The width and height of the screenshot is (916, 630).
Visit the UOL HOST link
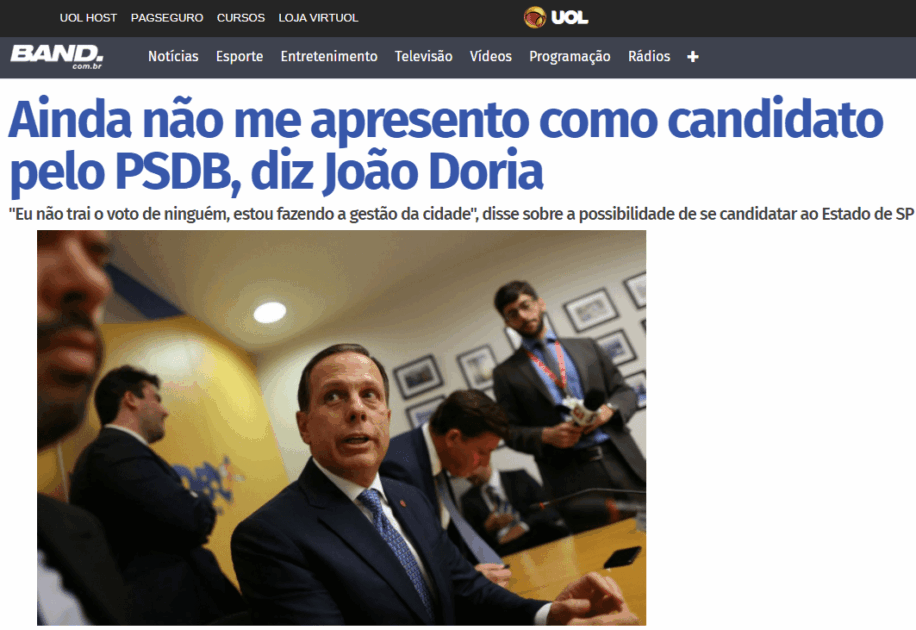tap(88, 18)
